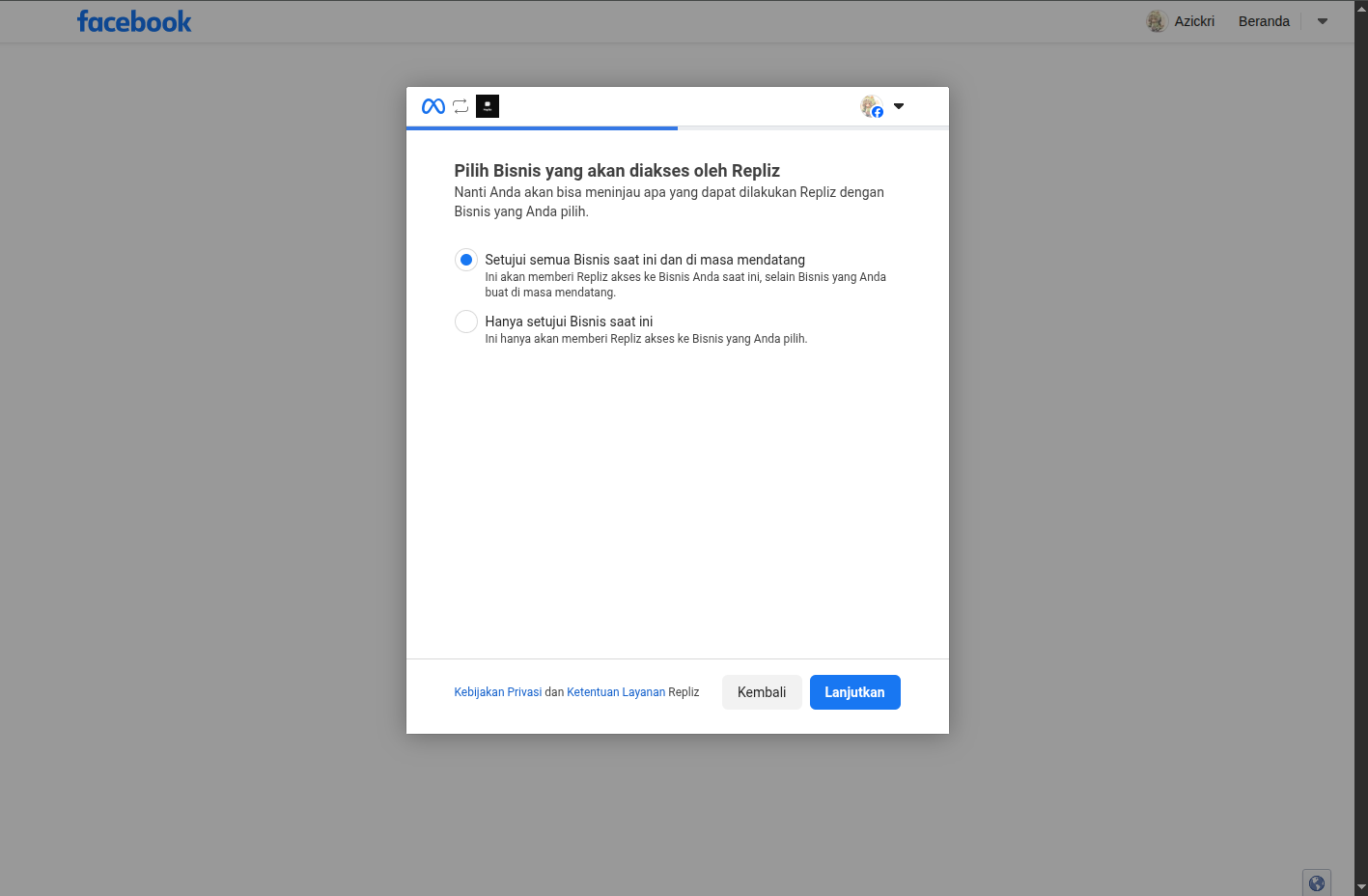
Task: Click the black Repliz app logo
Action: 488,106
